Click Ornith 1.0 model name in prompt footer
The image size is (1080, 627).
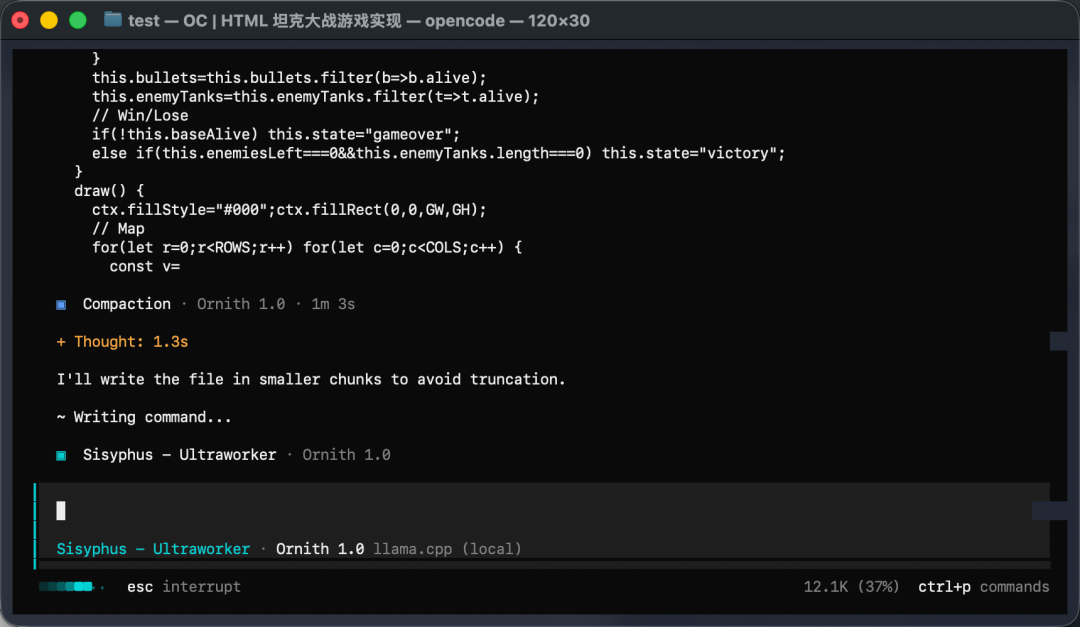click(x=320, y=549)
